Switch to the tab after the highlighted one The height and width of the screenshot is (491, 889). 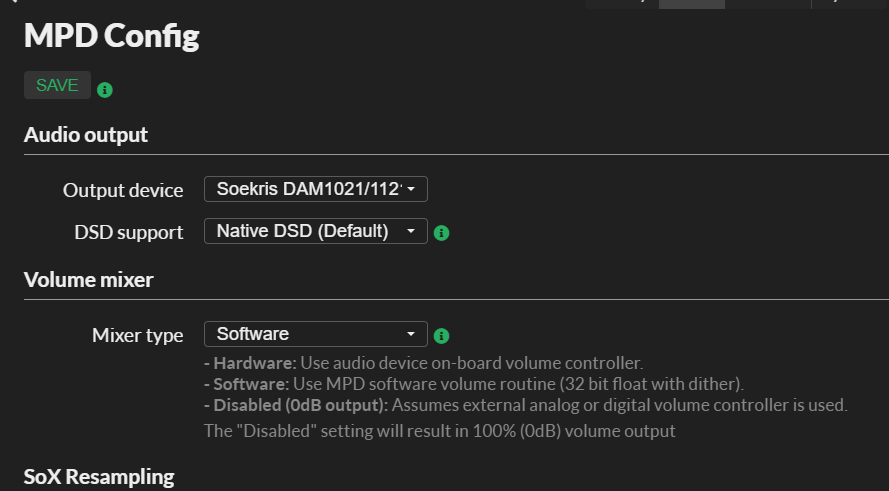point(768,4)
